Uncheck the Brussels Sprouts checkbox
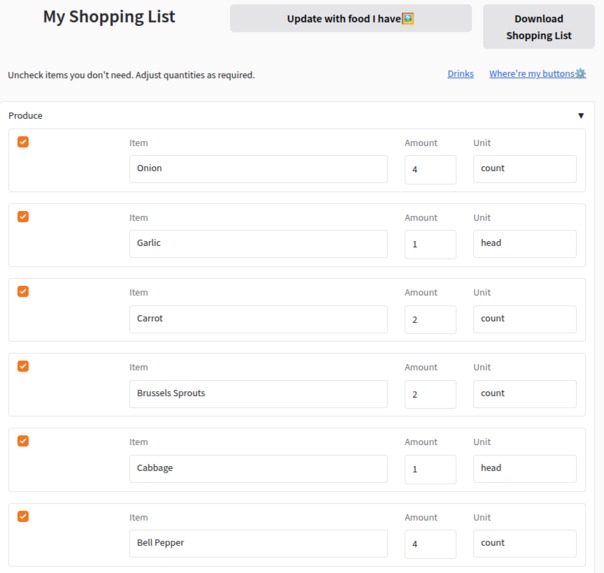The width and height of the screenshot is (604, 573). tap(23, 366)
